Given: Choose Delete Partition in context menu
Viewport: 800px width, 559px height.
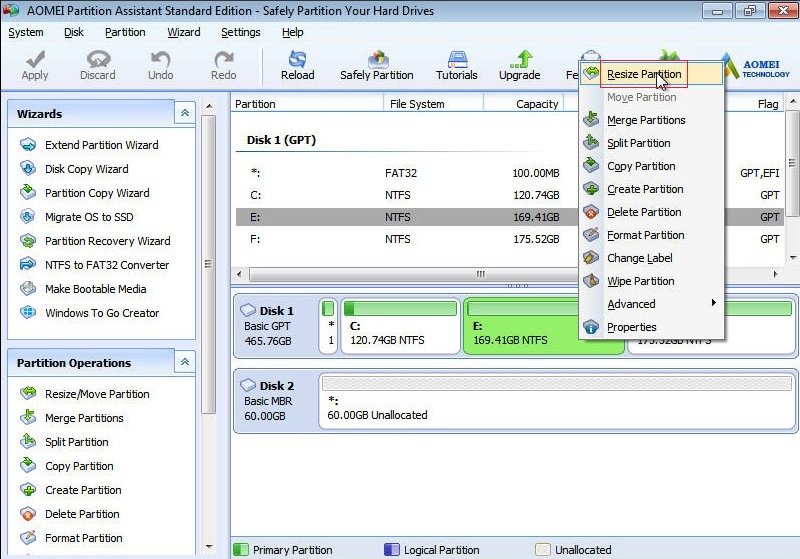Looking at the screenshot, I should (x=652, y=212).
